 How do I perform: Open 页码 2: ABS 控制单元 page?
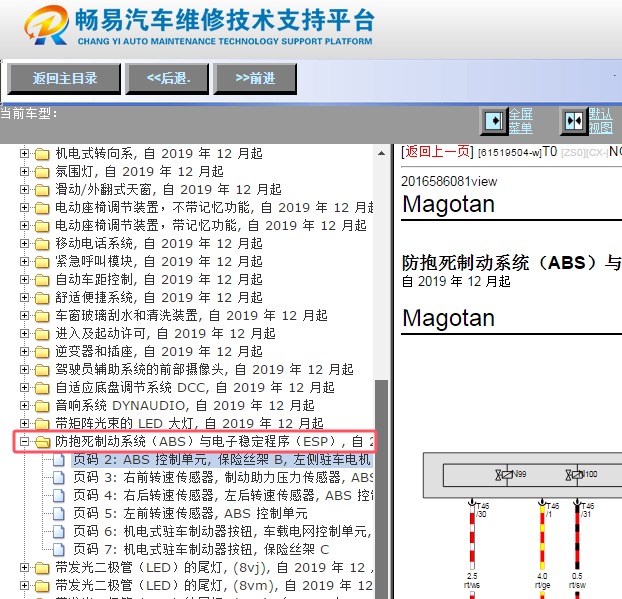tap(222, 459)
